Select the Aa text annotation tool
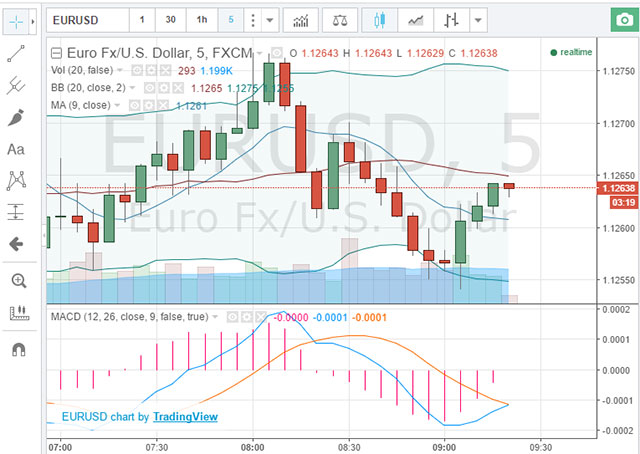640x454 pixels. [16, 149]
